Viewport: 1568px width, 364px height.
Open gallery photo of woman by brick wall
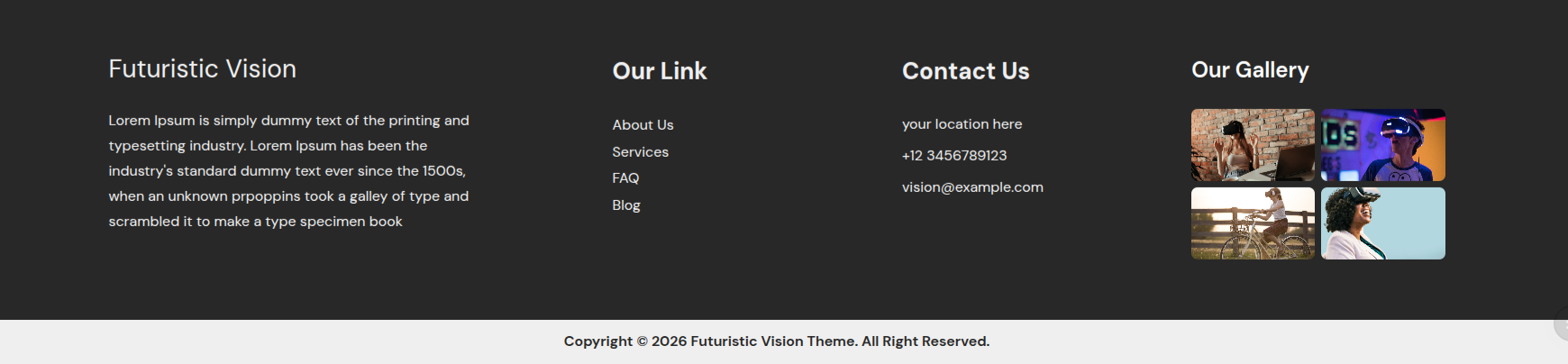tap(1253, 145)
